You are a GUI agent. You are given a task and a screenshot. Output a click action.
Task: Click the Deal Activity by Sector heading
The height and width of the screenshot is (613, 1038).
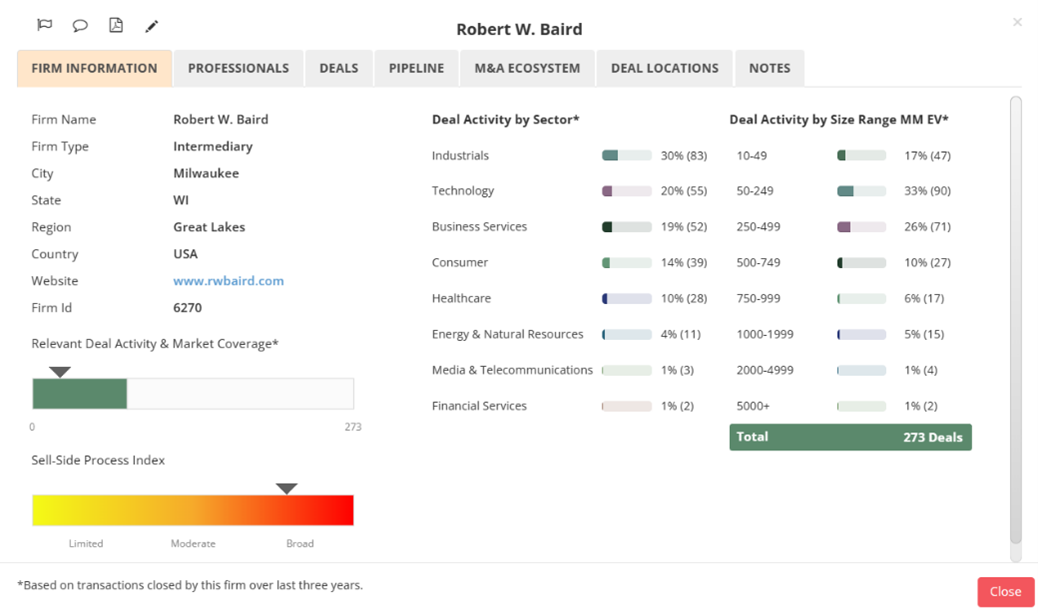(x=505, y=120)
